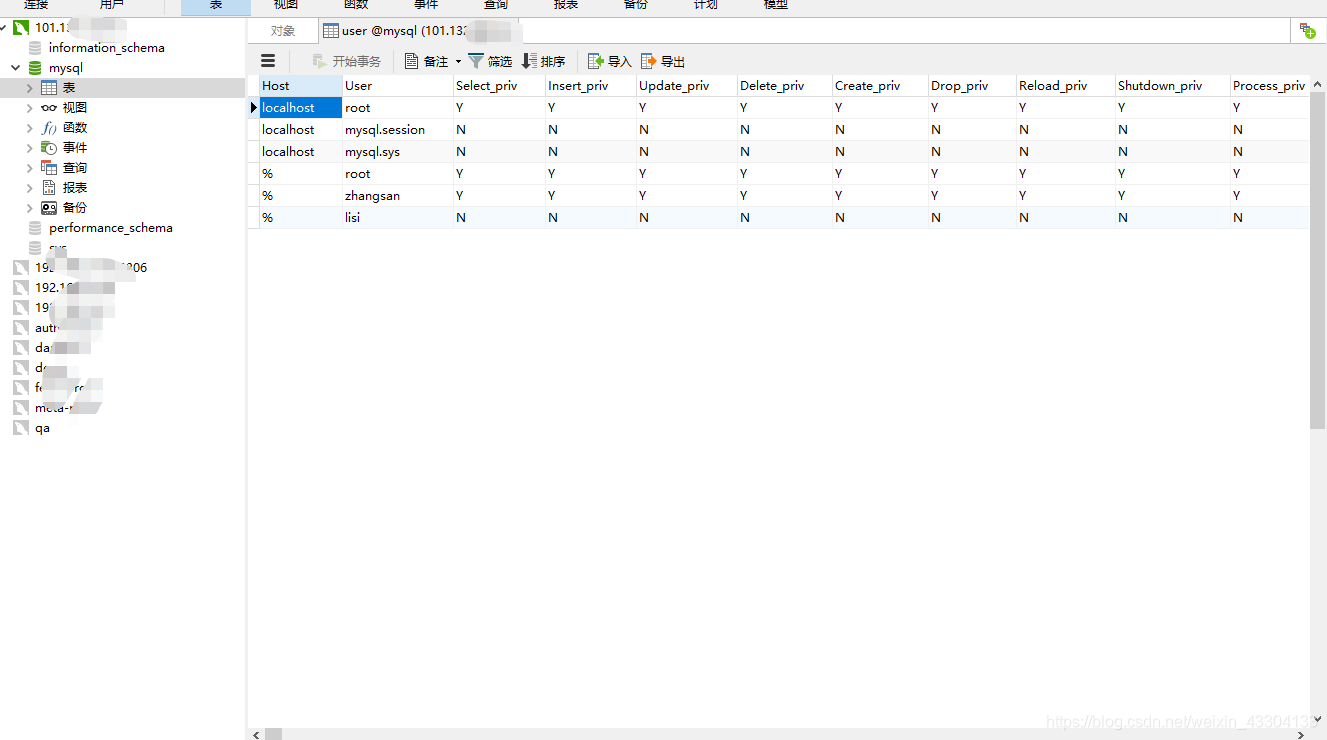
Task: Select the 查询 main toolbar item
Action: coord(496,5)
